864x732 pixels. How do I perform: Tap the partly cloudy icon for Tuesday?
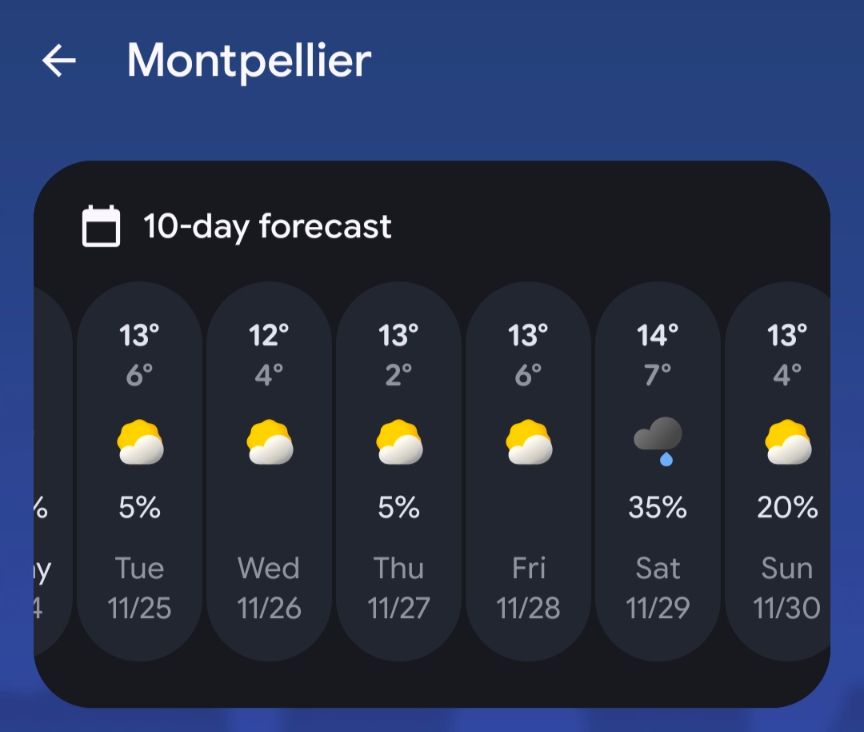(139, 443)
